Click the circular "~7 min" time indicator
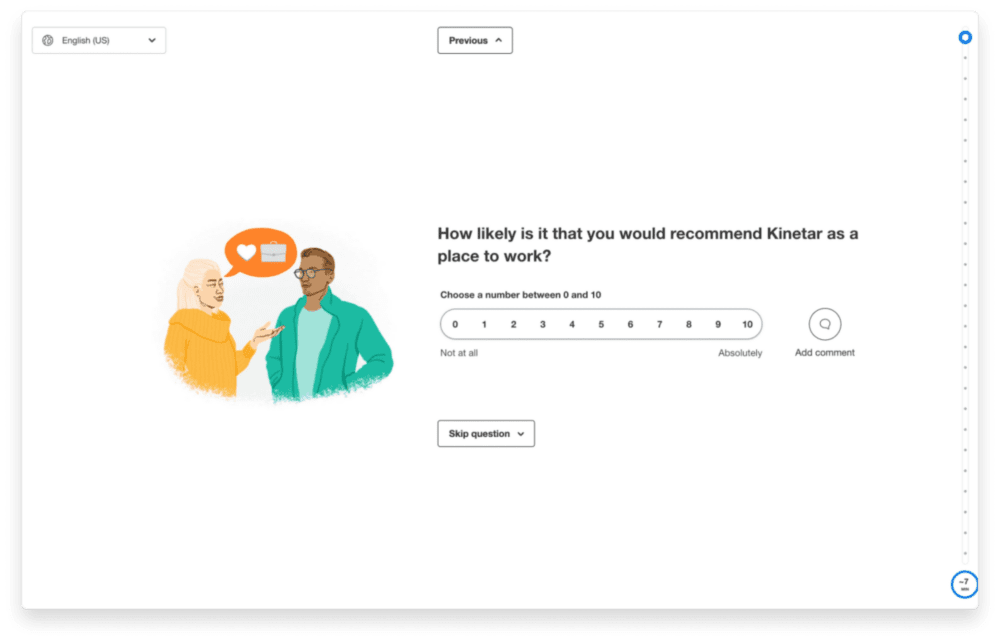The height and width of the screenshot is (642, 1000). tap(964, 583)
